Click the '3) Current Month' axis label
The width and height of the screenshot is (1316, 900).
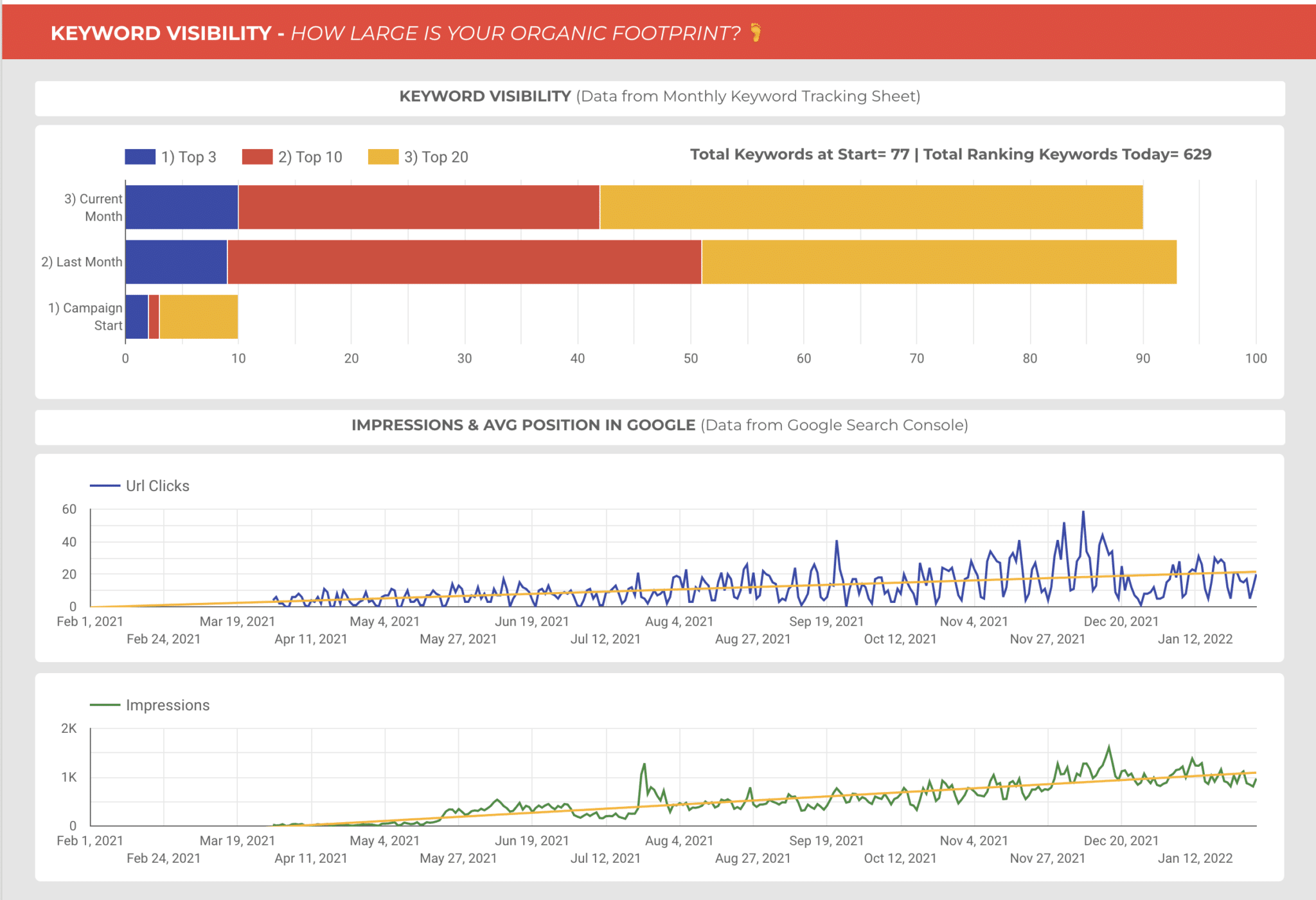pos(93,208)
